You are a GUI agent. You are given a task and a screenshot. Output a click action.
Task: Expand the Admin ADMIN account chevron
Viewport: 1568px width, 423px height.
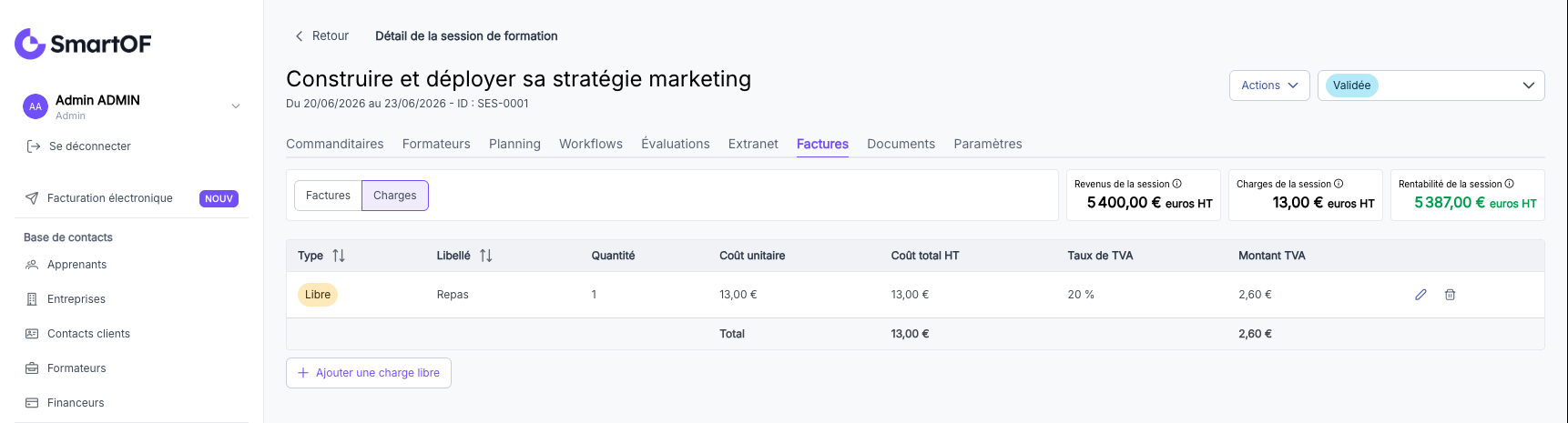(236, 106)
